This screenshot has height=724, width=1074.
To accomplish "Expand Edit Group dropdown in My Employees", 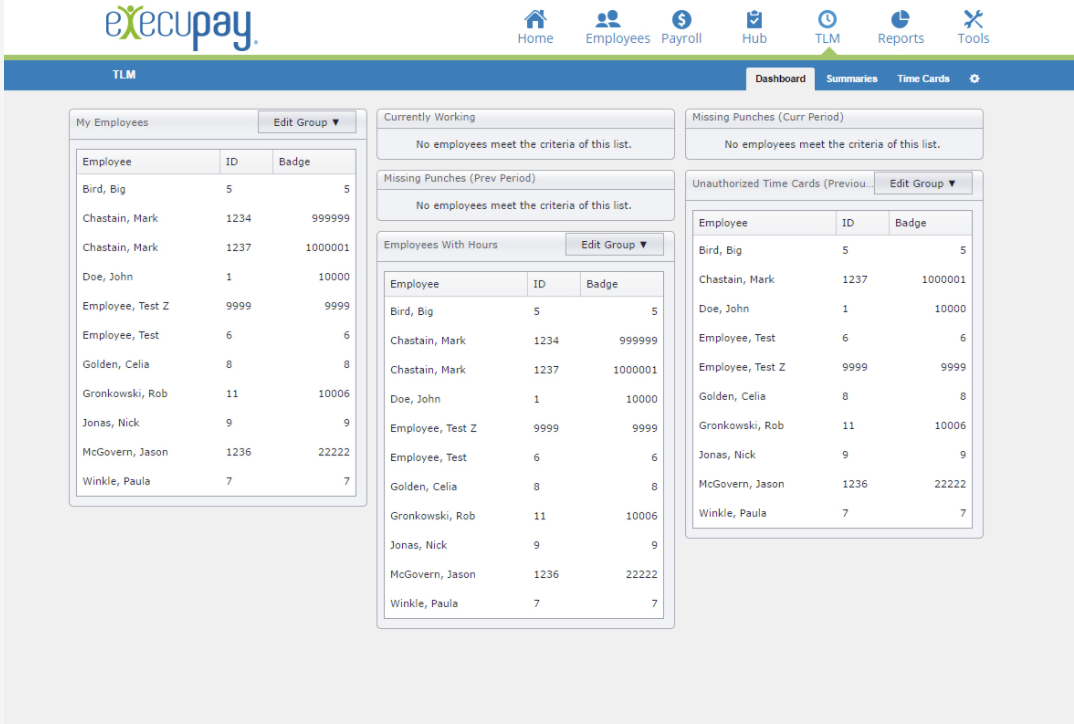I will [x=307, y=122].
